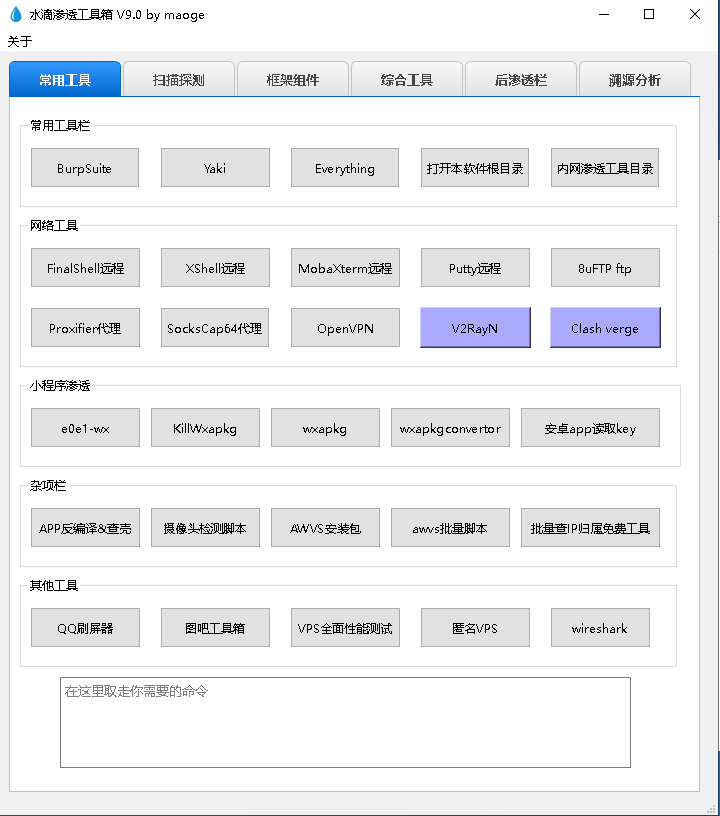
Task: Open Clash verge
Action: point(605,328)
